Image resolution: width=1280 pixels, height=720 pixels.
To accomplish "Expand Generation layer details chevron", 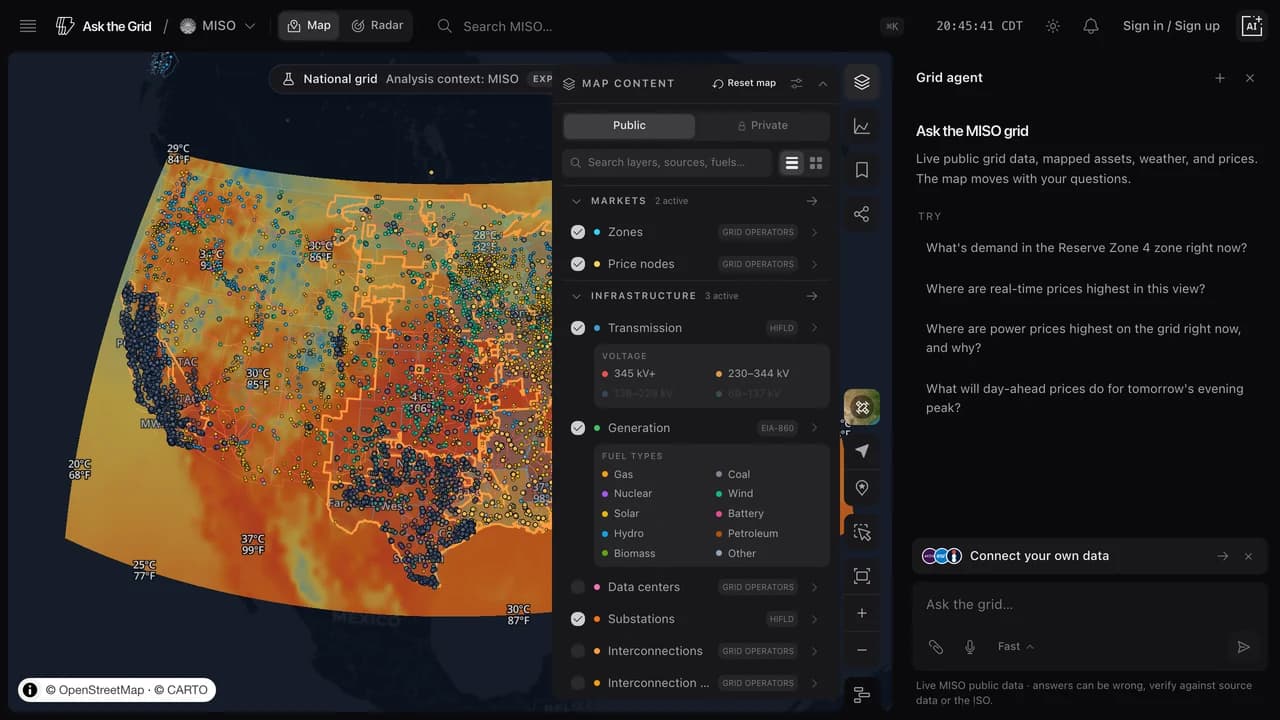I will pyautogui.click(x=815, y=428).
